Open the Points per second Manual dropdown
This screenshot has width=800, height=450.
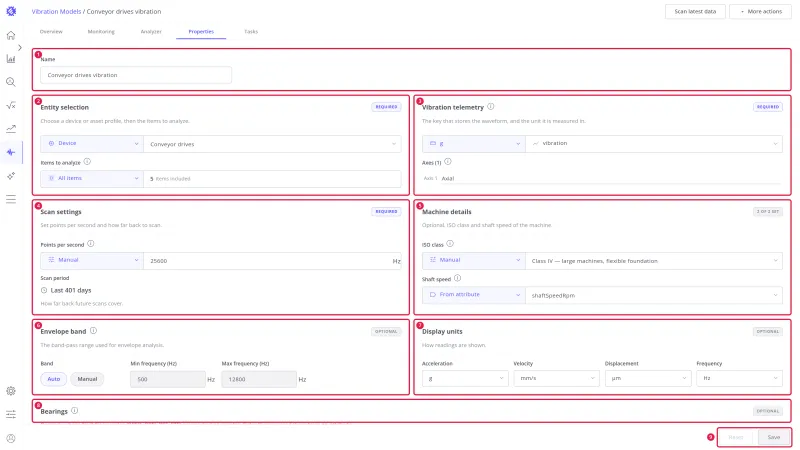(92, 260)
